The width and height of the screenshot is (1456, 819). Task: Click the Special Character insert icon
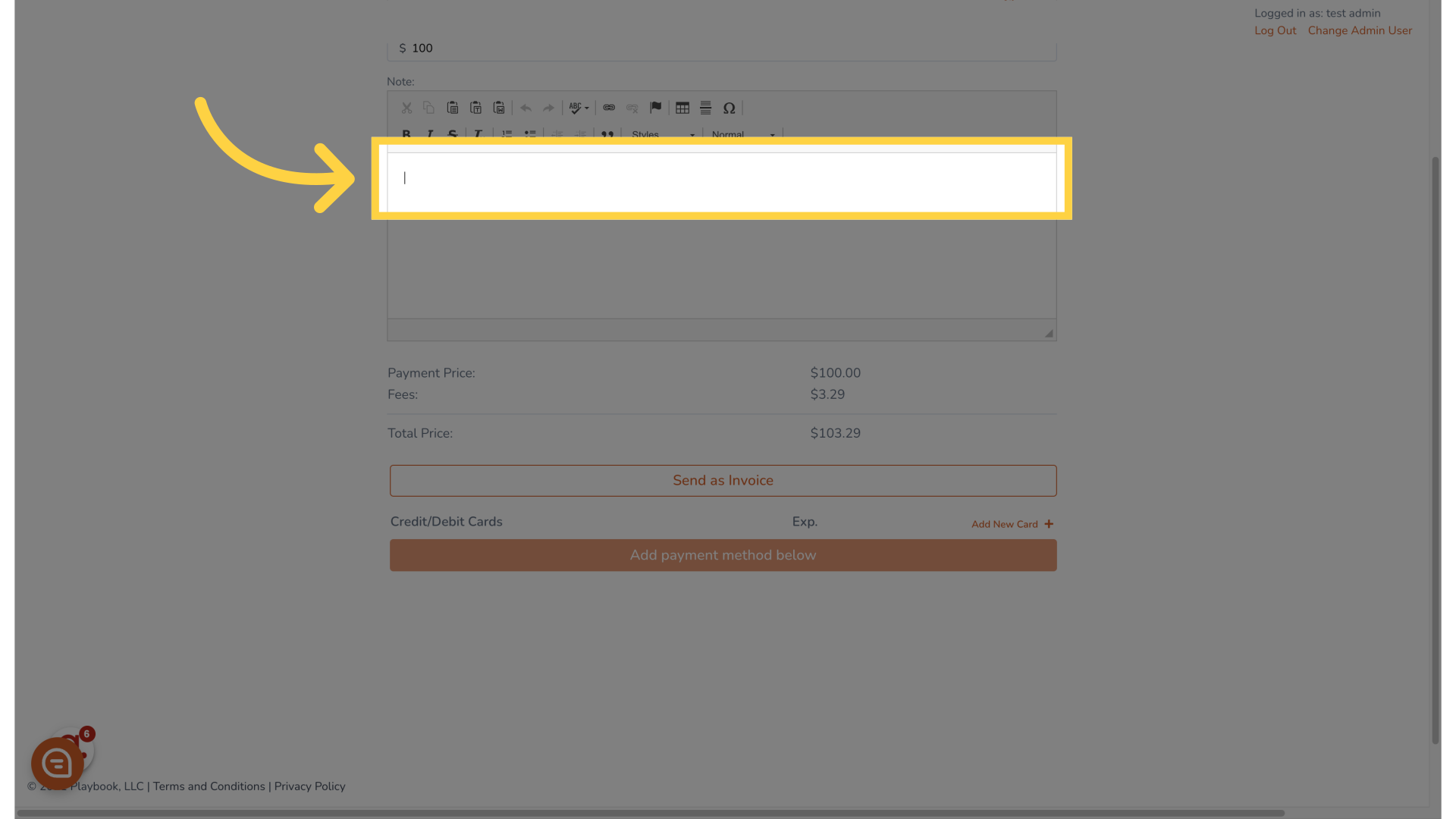729,108
